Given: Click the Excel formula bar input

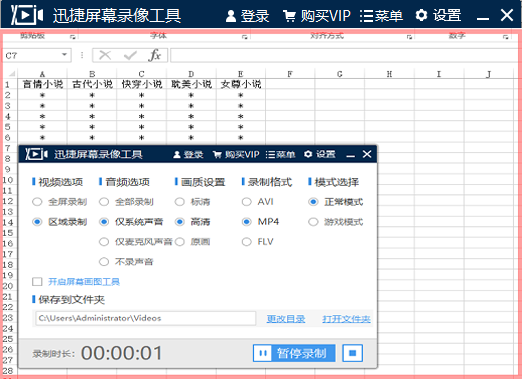Looking at the screenshot, I should click(x=346, y=55).
